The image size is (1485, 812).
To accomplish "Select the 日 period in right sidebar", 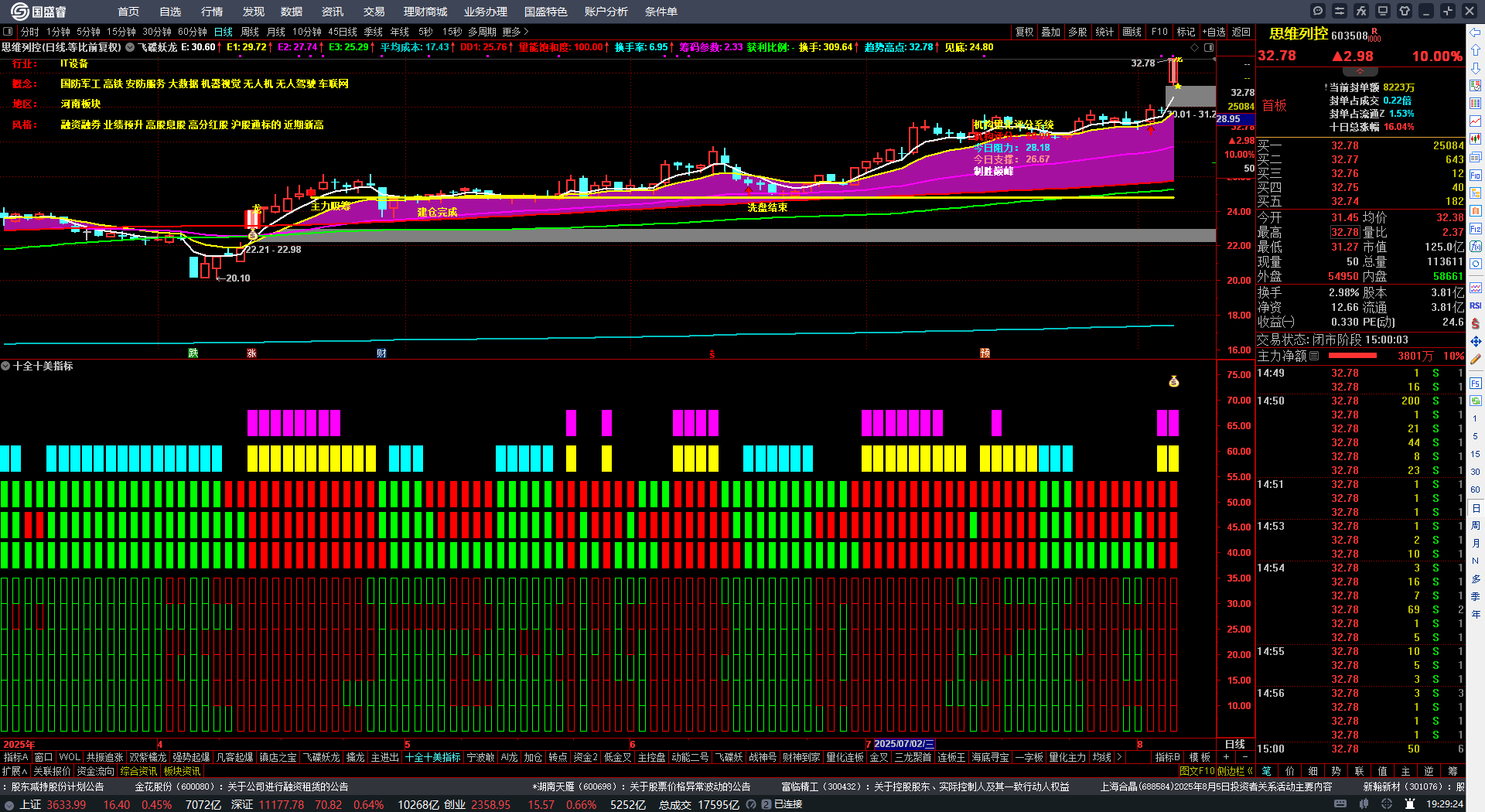I will coord(1476,508).
